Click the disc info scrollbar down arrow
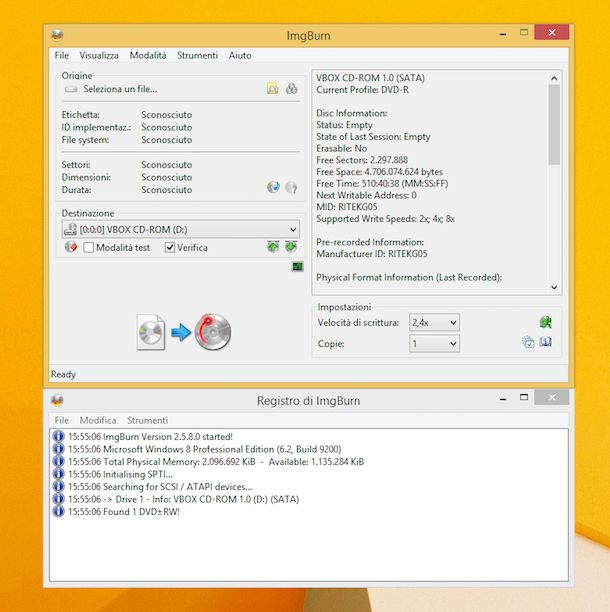 (554, 288)
